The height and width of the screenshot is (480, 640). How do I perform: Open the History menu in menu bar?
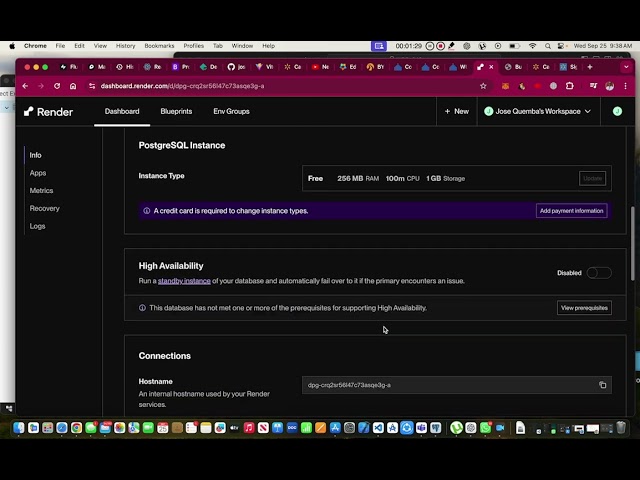coord(125,46)
